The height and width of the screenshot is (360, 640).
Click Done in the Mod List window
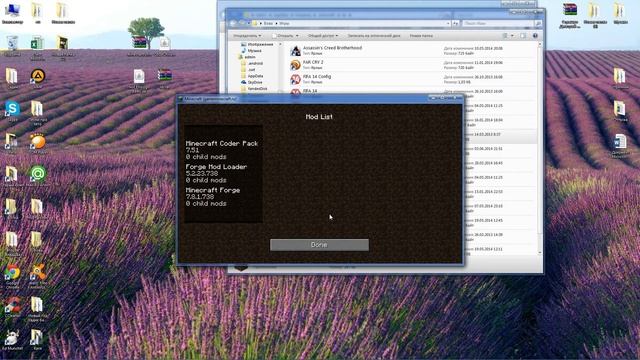[319, 245]
